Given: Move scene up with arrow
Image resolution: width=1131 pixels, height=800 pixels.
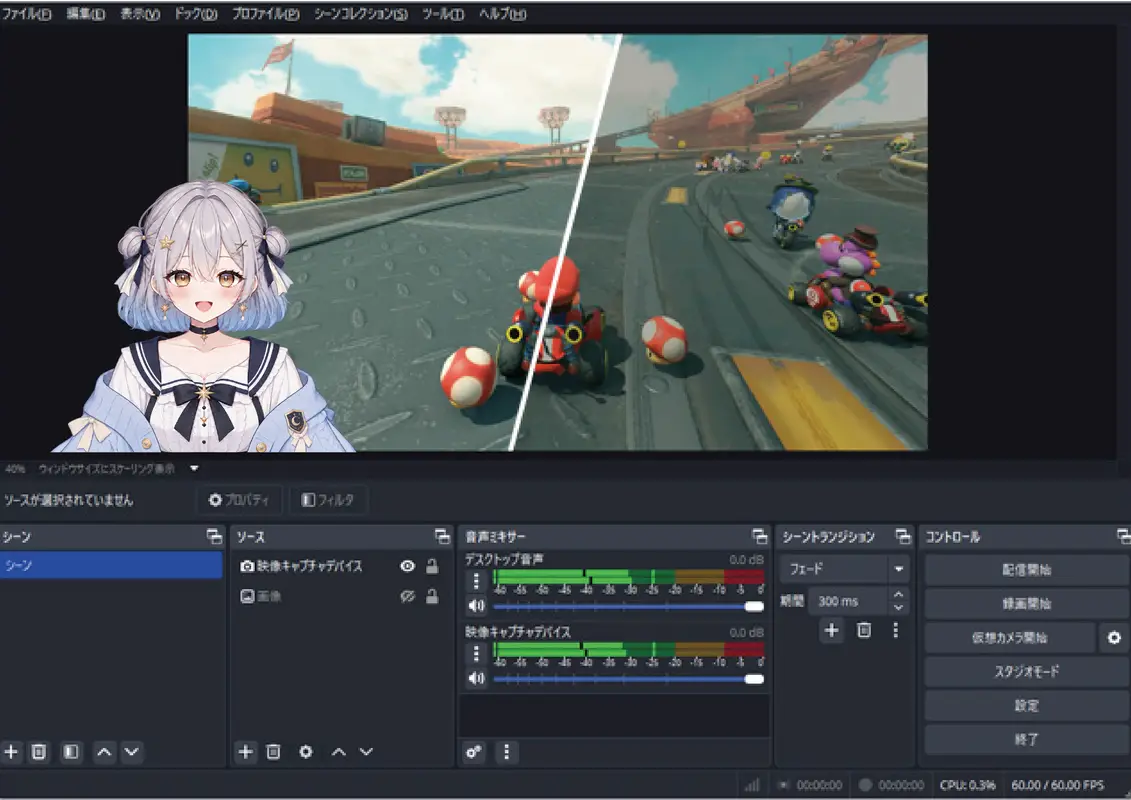Looking at the screenshot, I should (x=104, y=752).
